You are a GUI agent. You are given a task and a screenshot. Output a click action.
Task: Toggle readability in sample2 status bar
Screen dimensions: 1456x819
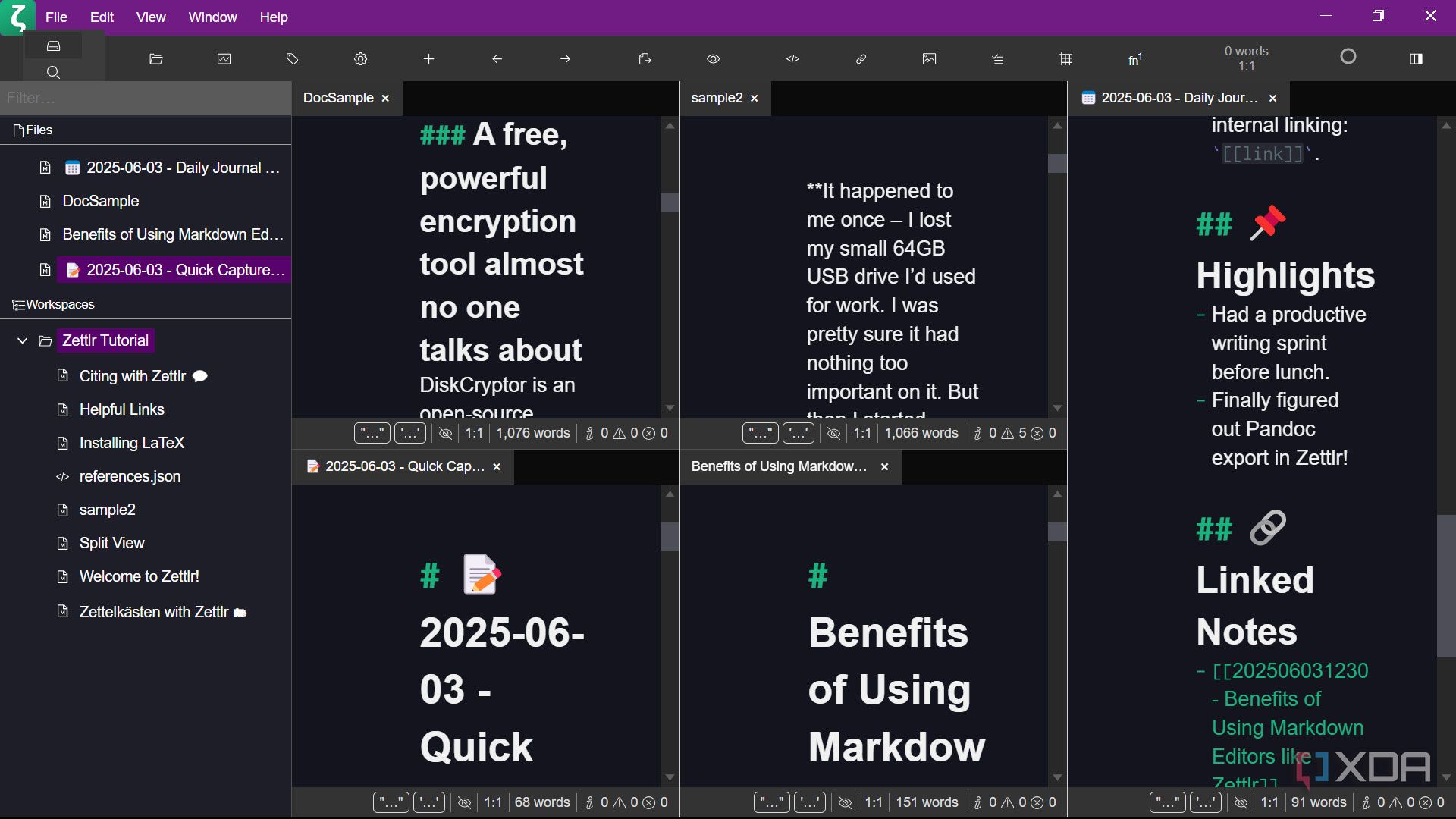pyautogui.click(x=834, y=433)
